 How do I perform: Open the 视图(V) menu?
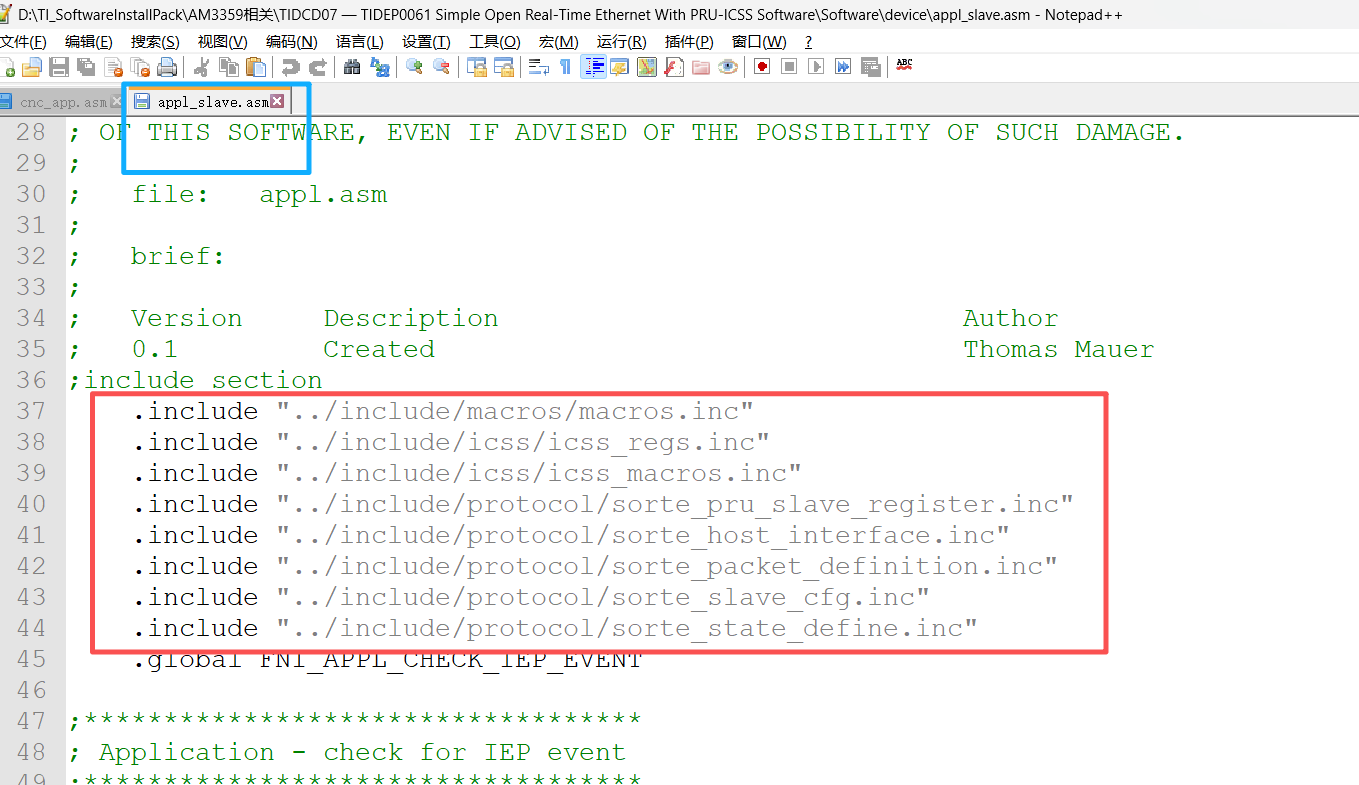pyautogui.click(x=222, y=41)
